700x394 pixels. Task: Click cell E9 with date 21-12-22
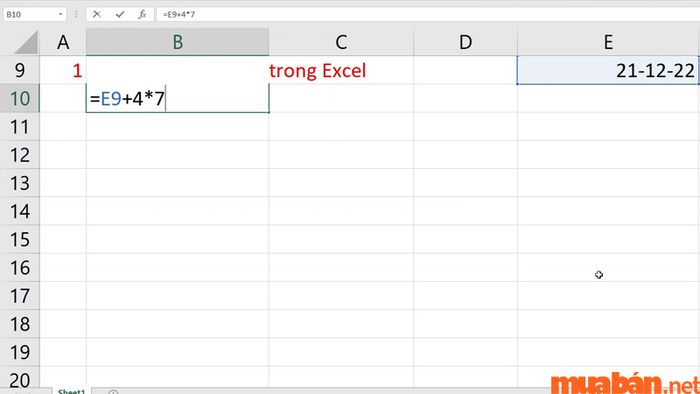[608, 70]
